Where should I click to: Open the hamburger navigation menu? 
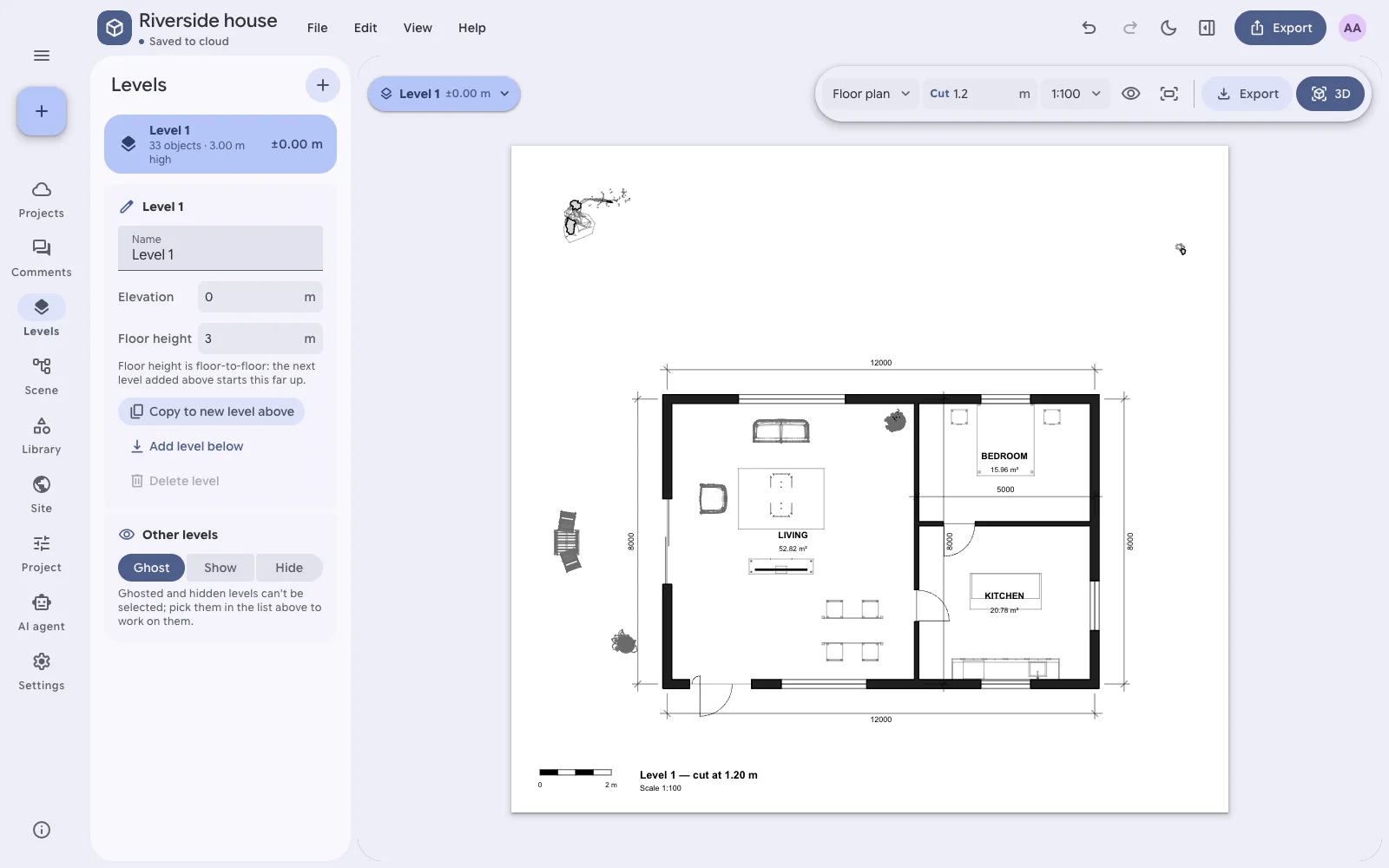[42, 56]
